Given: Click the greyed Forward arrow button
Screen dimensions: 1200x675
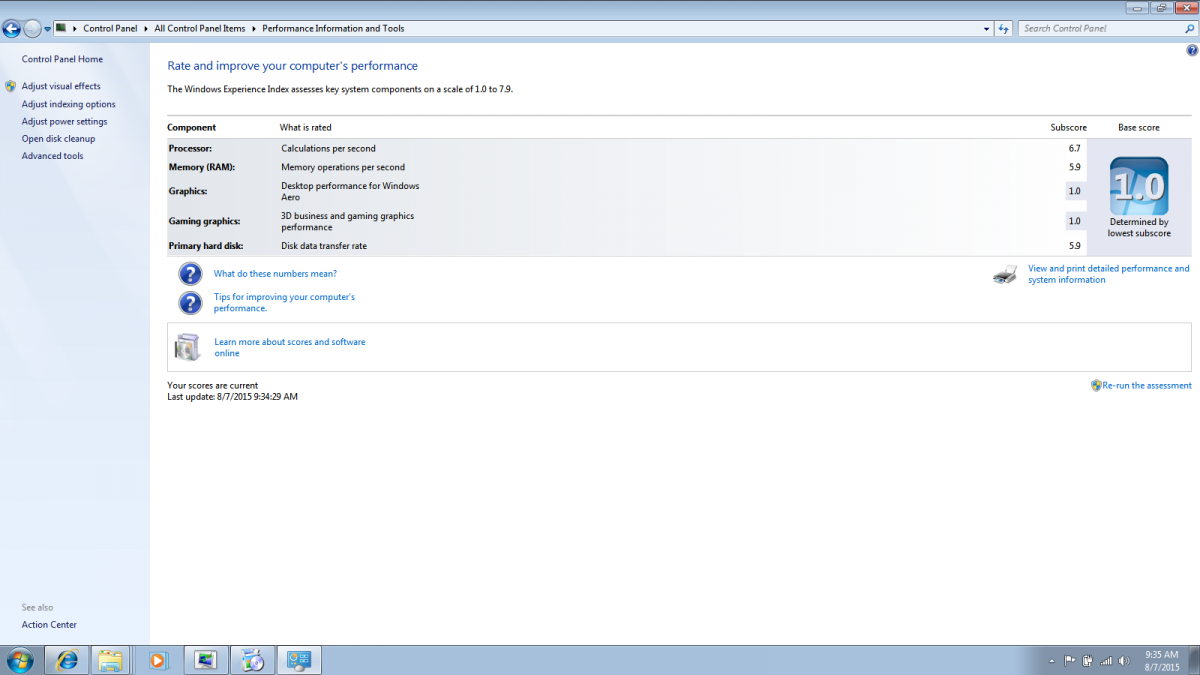Looking at the screenshot, I should (x=33, y=29).
